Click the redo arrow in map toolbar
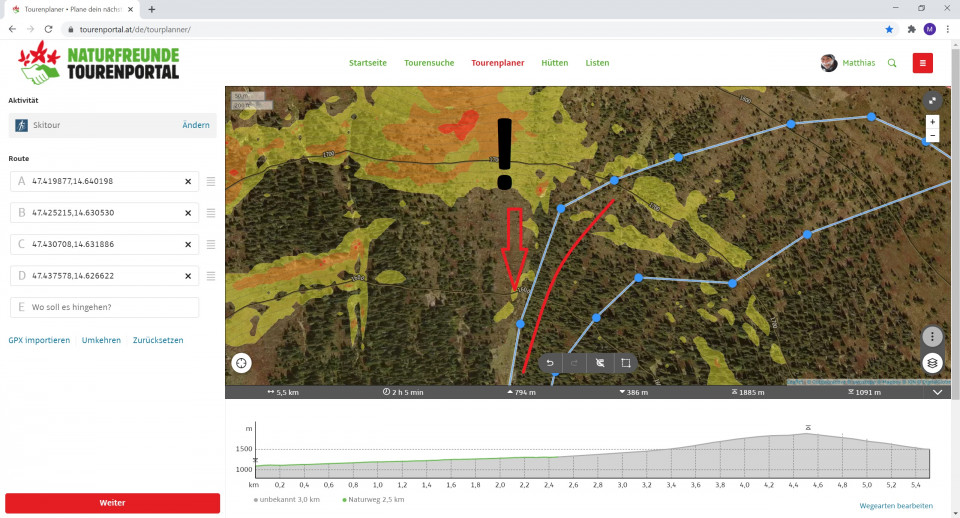The height and width of the screenshot is (518, 960). pos(574,363)
